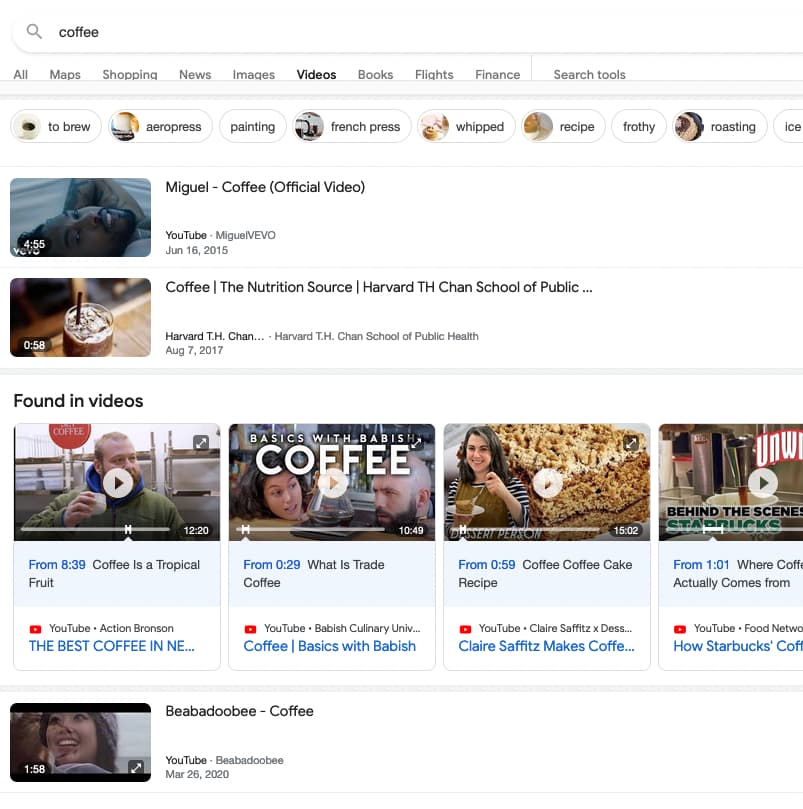This screenshot has height=809, width=803.
Task: Click MiguelVEVO channel name
Action: [x=246, y=235]
